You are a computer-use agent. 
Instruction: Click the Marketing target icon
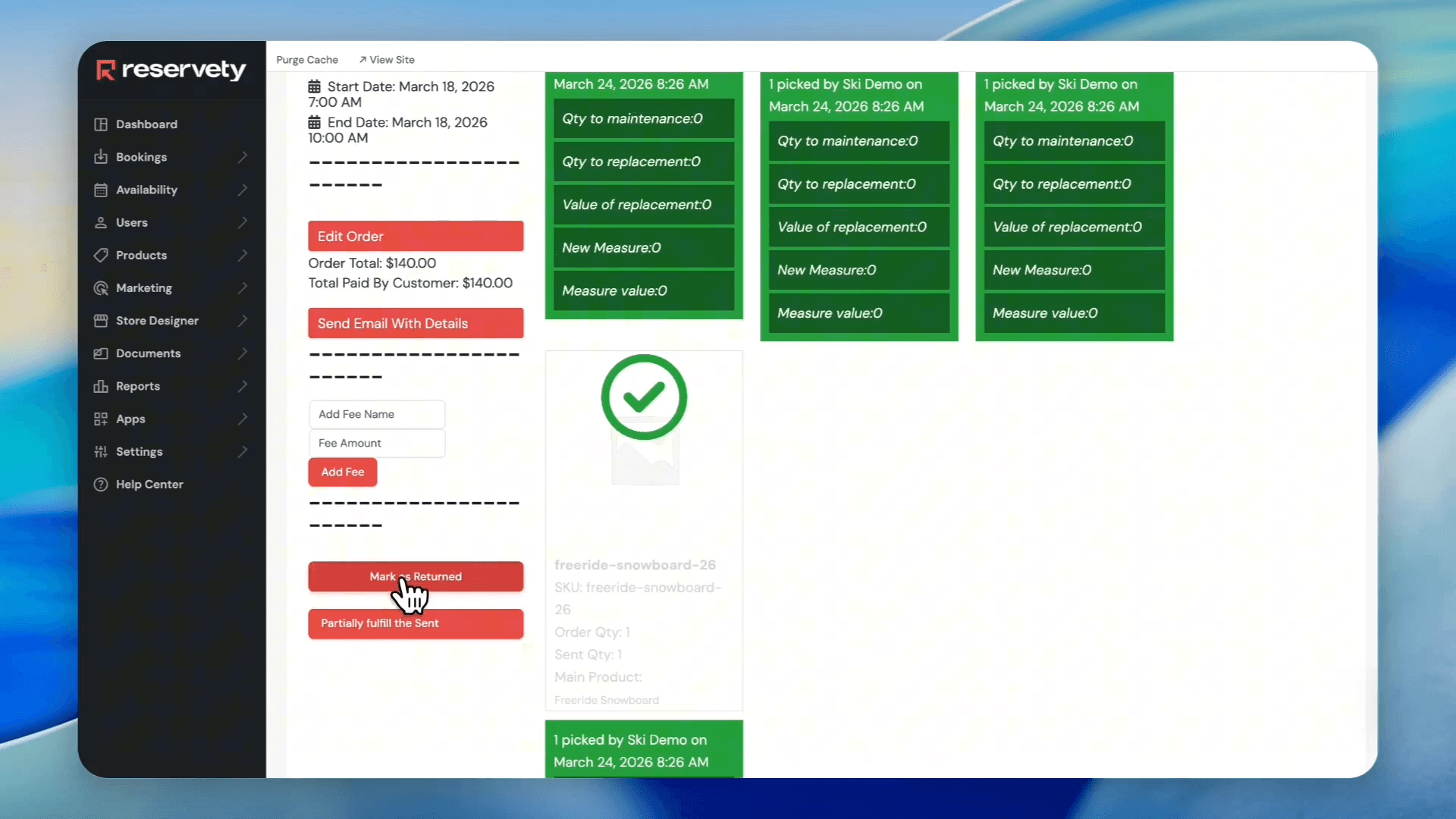pos(101,288)
